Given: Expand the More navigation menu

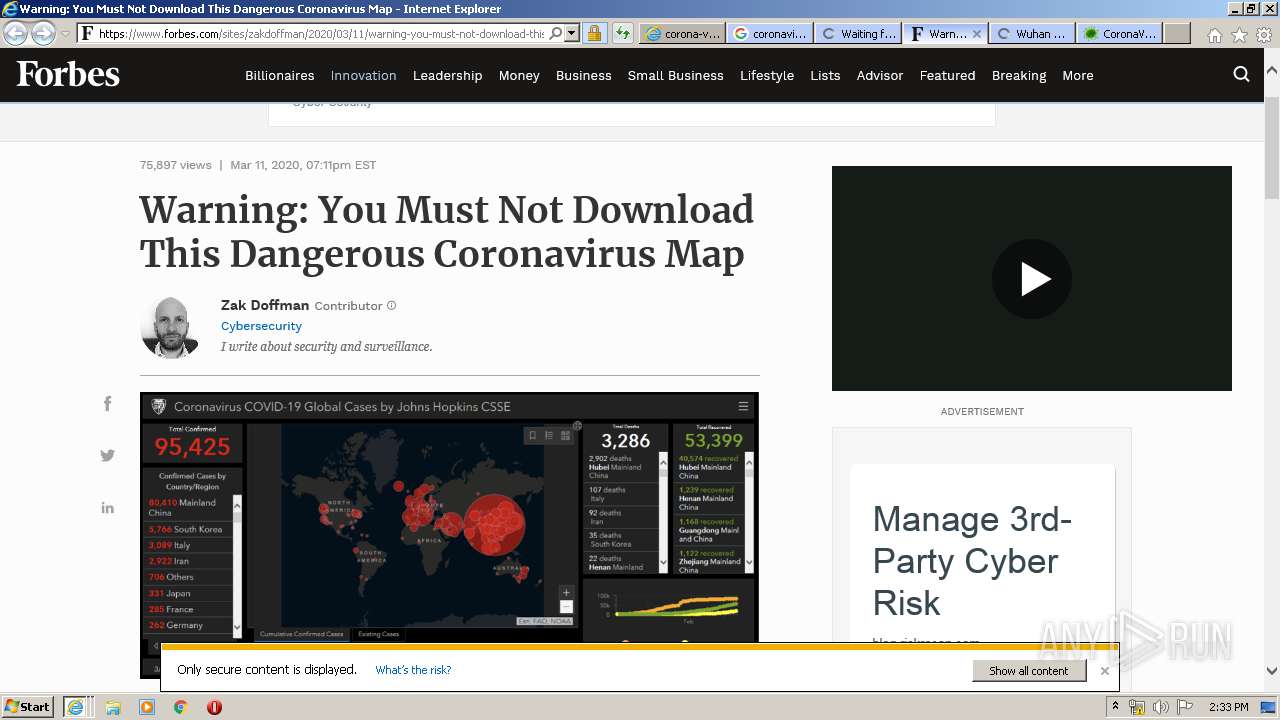Looking at the screenshot, I should point(1077,75).
